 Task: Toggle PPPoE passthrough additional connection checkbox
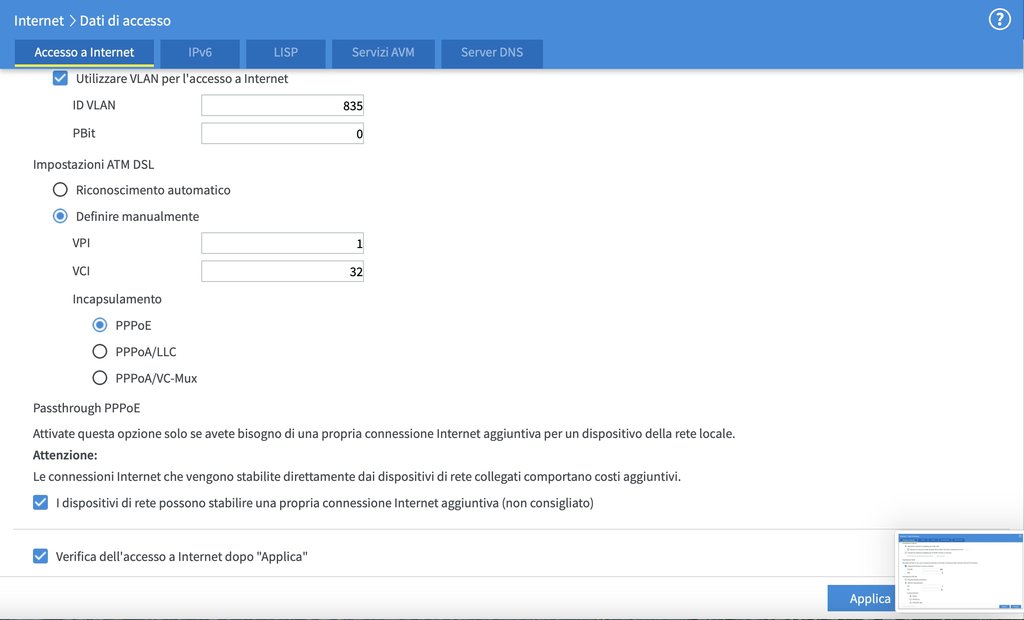(40, 503)
